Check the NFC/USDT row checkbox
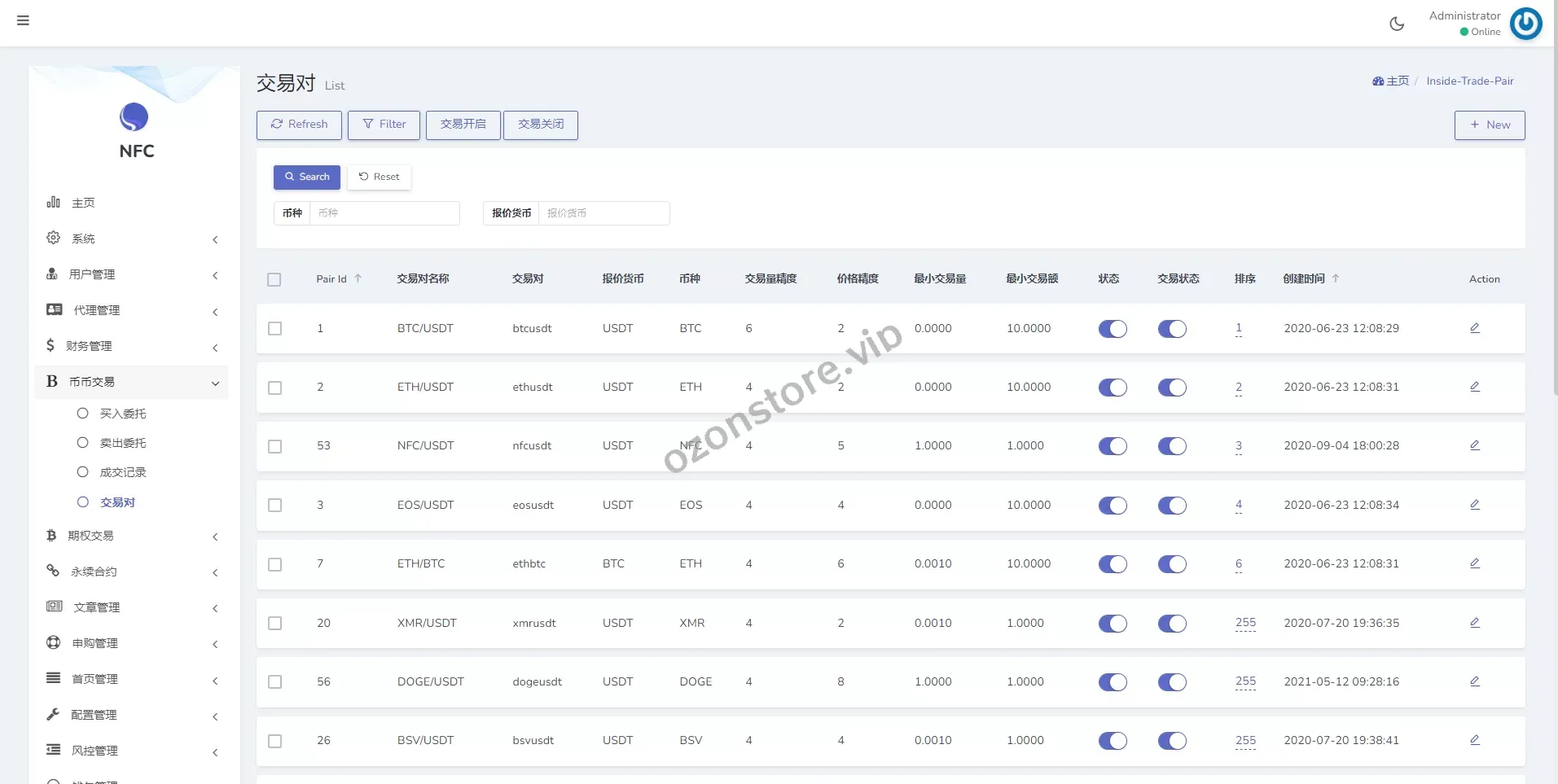This screenshot has height=784, width=1558. pyautogui.click(x=275, y=446)
